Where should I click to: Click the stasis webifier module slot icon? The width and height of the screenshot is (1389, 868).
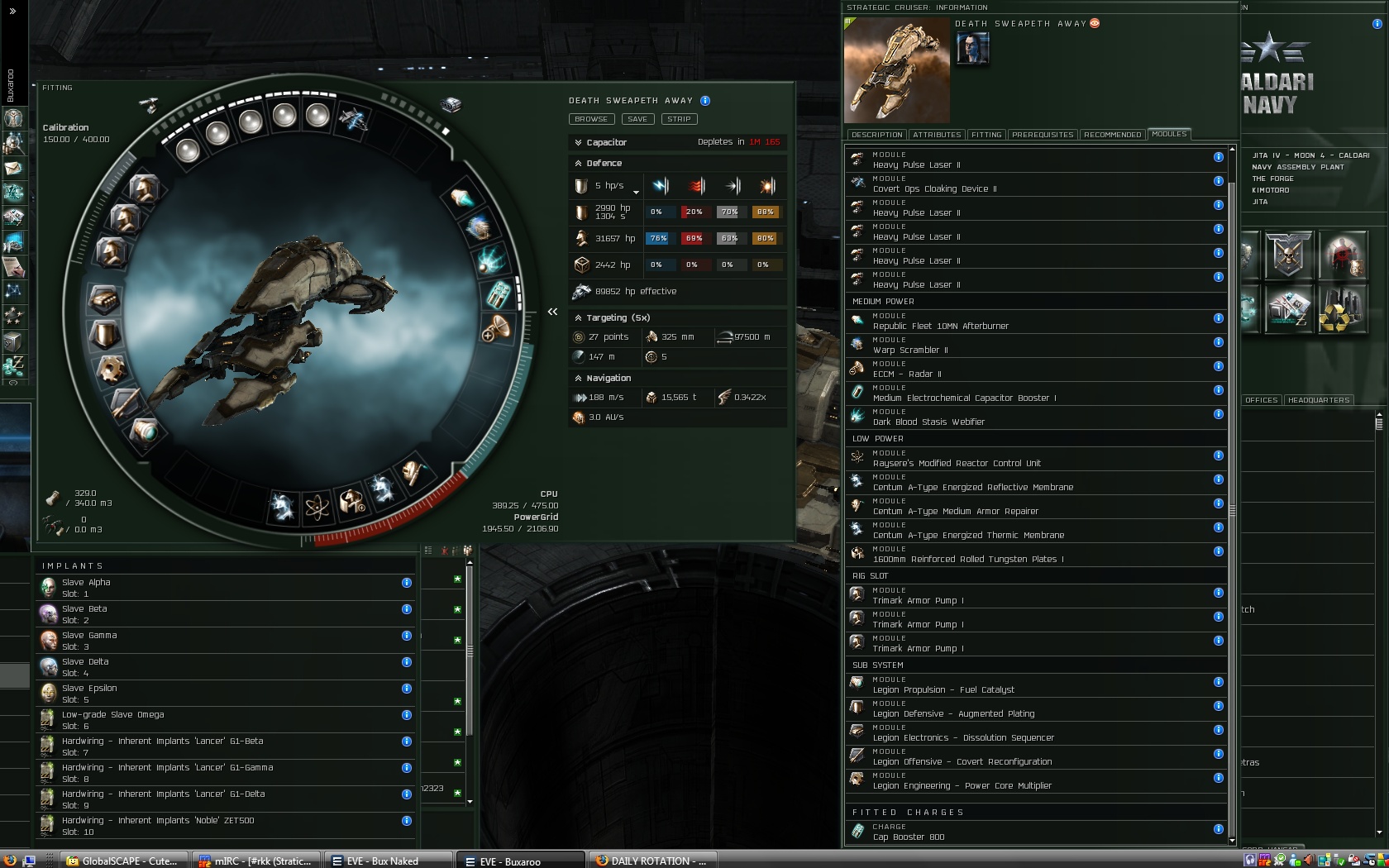492,260
